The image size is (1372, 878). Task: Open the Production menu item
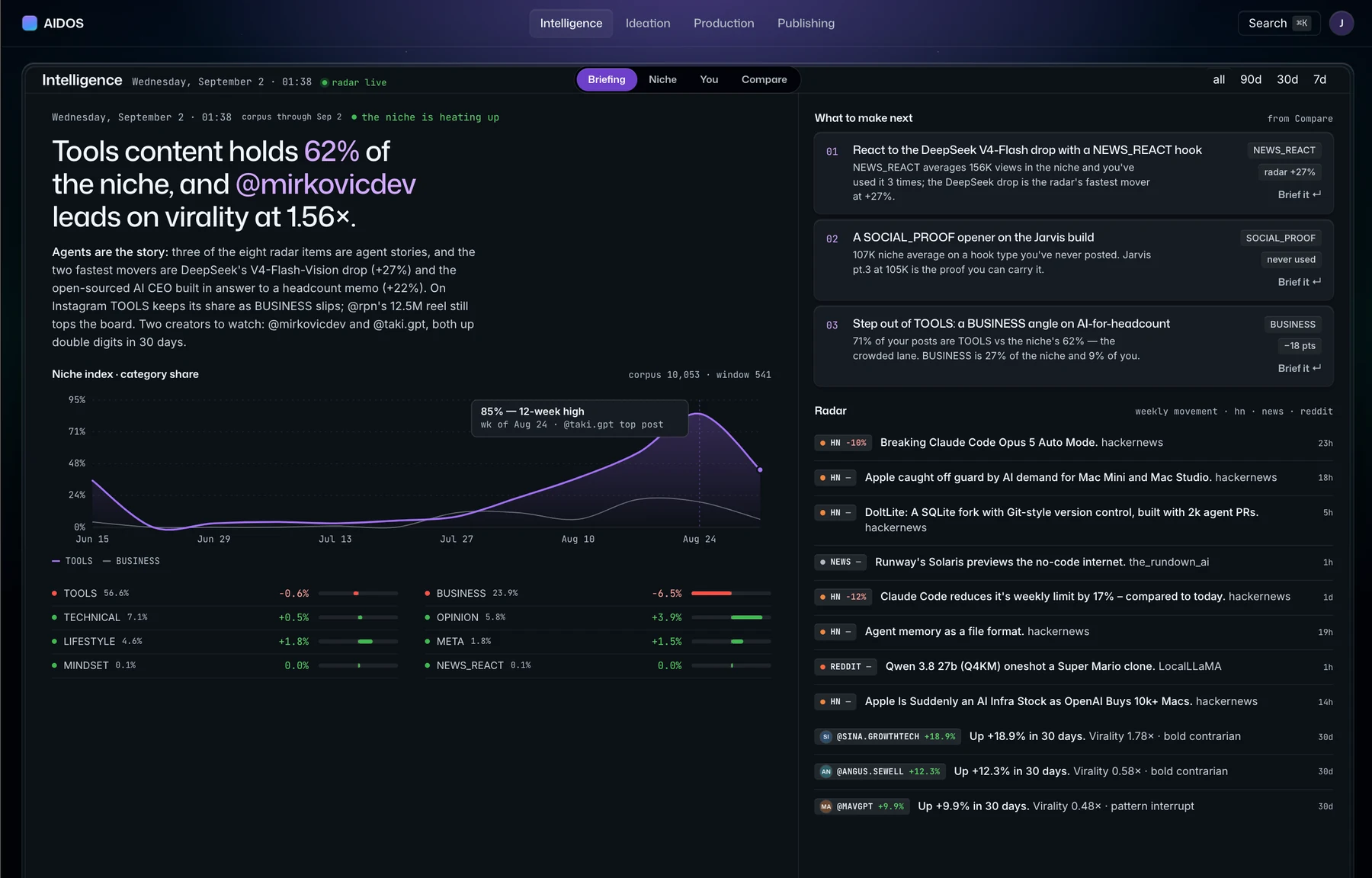pos(723,23)
